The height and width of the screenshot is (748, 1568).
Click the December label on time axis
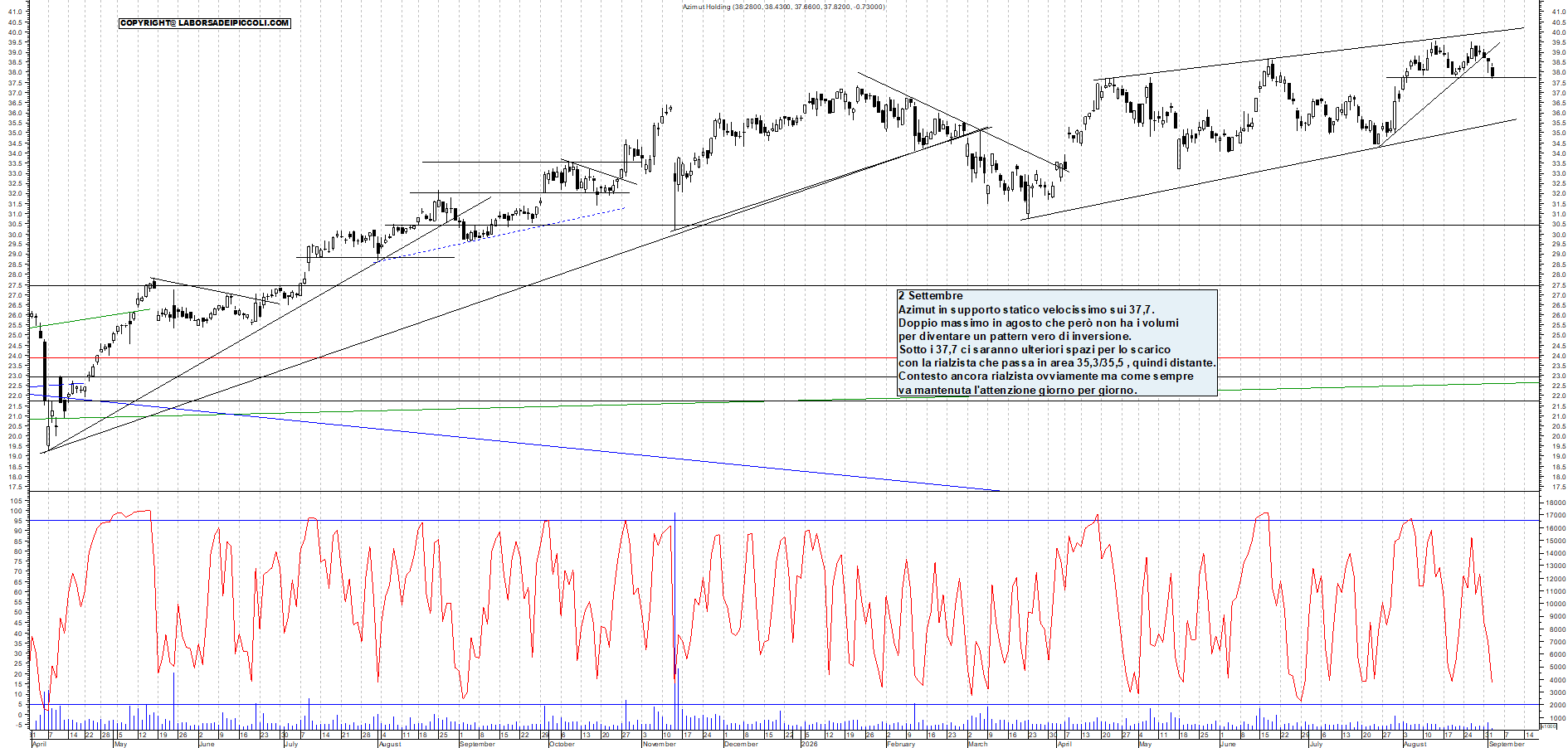[741, 744]
